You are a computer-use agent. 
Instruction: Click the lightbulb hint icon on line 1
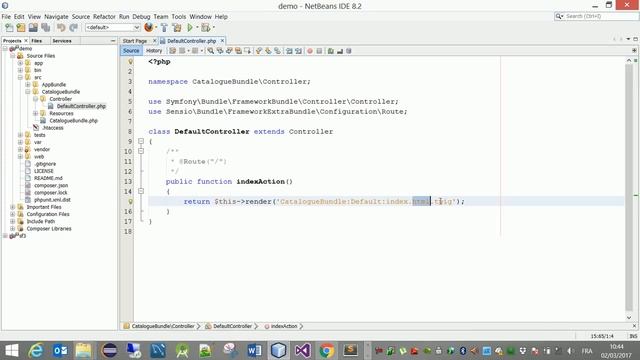[131, 62]
